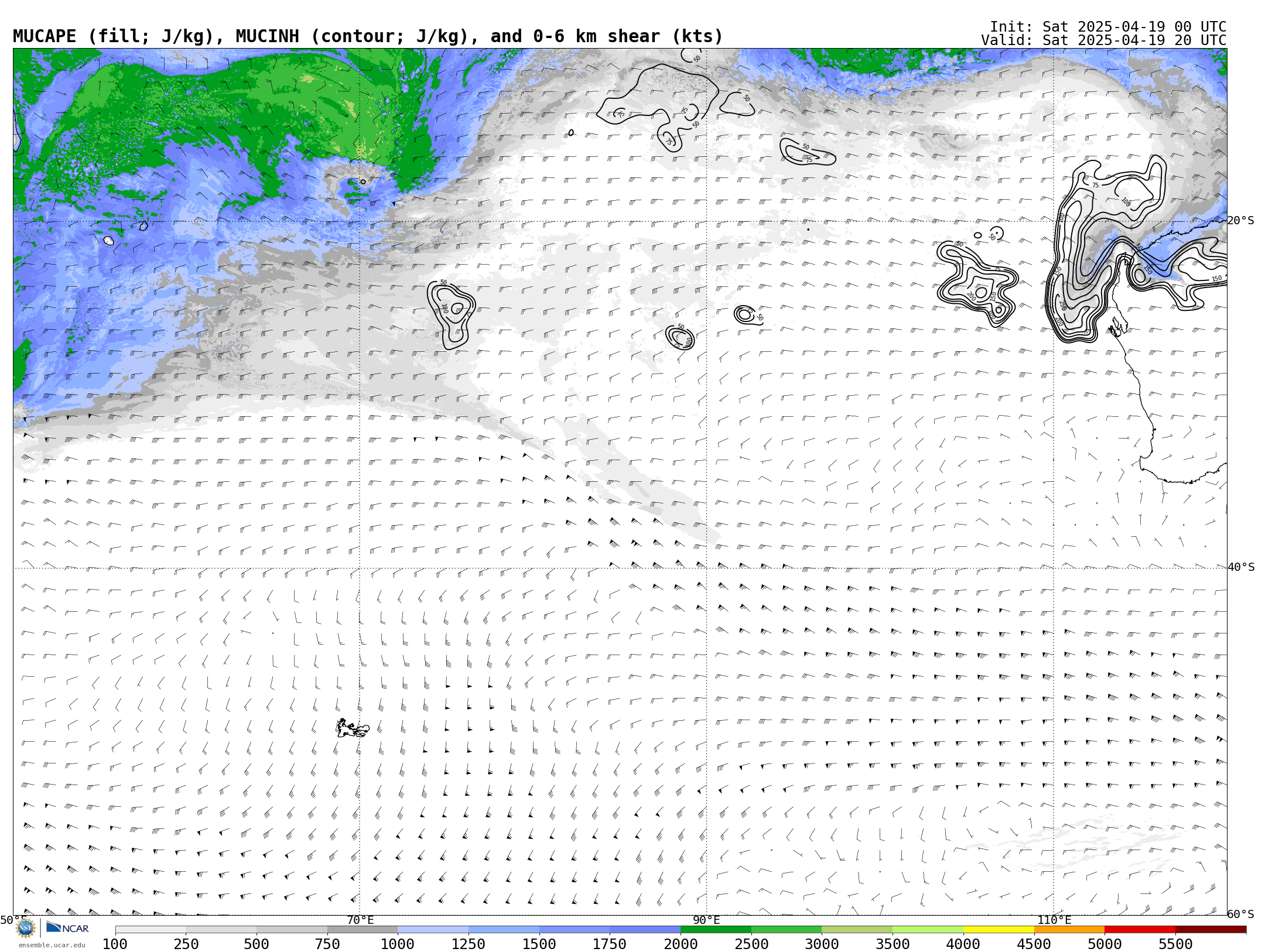
Task: Click the Kerguelen Islands outline on the map
Action: pyautogui.click(x=352, y=728)
